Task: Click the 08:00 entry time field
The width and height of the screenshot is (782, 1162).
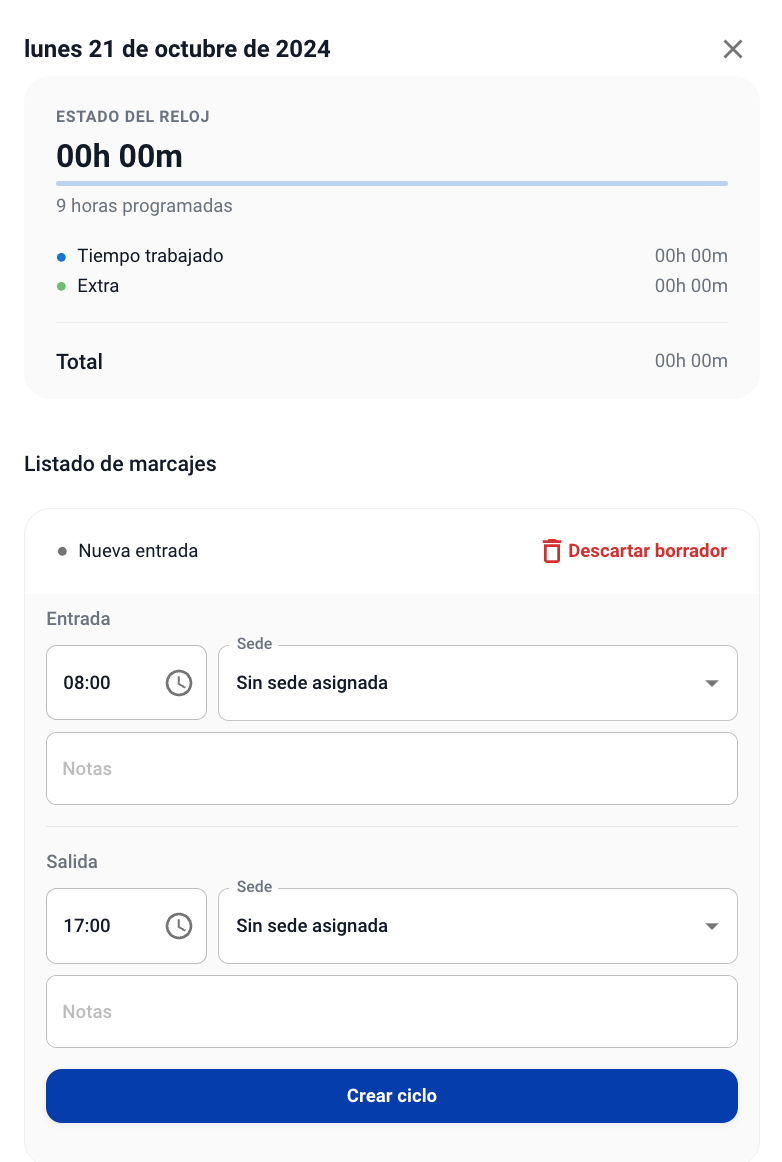Action: [x=100, y=683]
